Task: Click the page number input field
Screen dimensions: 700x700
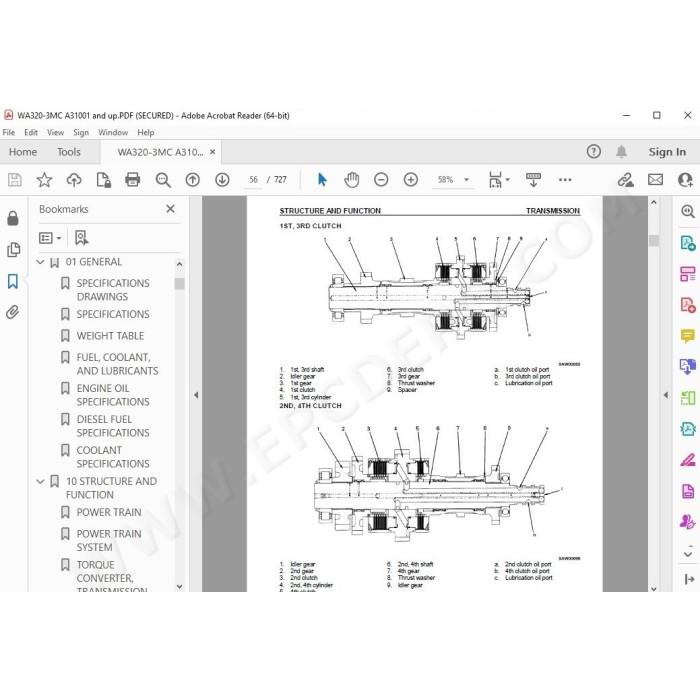Action: [x=253, y=180]
